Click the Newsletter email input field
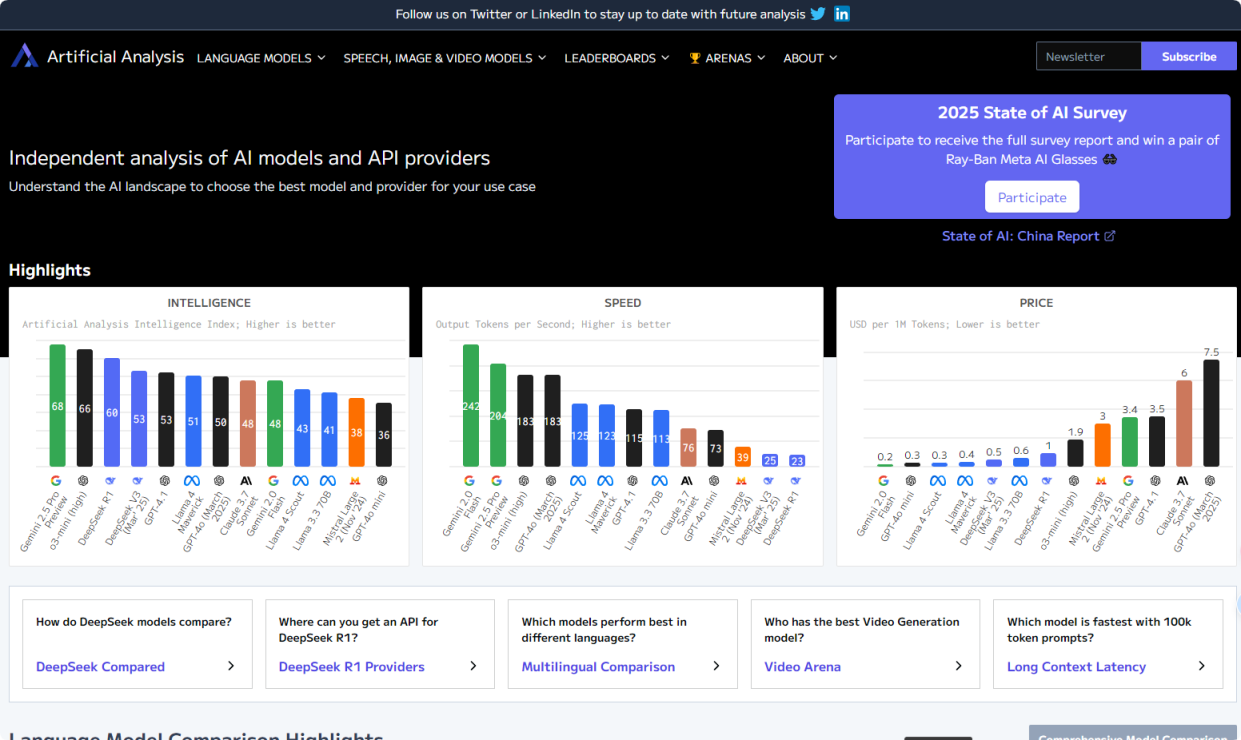The image size is (1241, 740). (1088, 57)
